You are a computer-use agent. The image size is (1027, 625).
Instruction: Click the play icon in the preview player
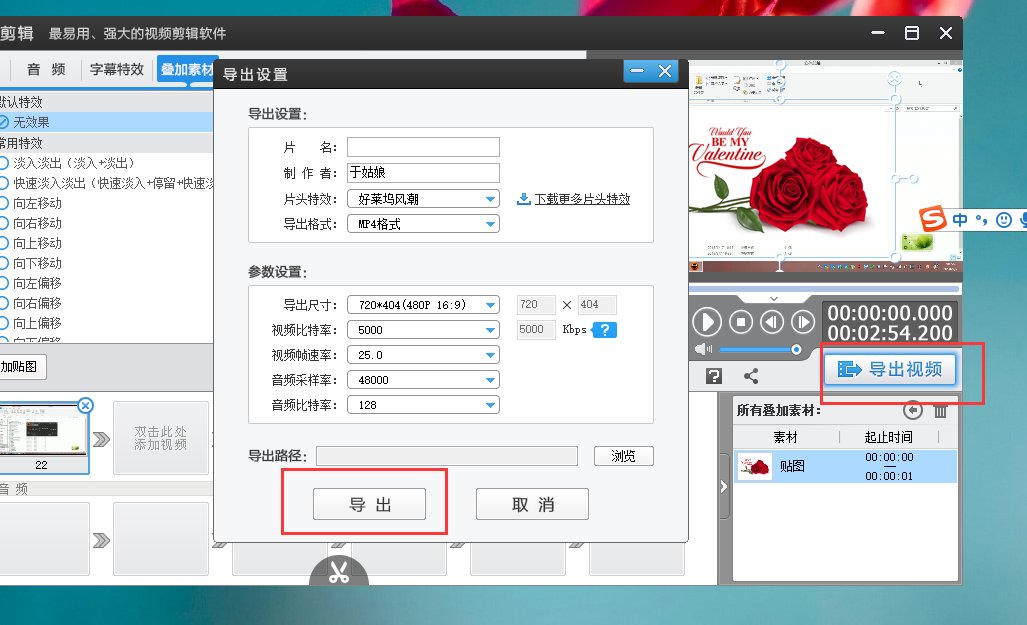(707, 322)
